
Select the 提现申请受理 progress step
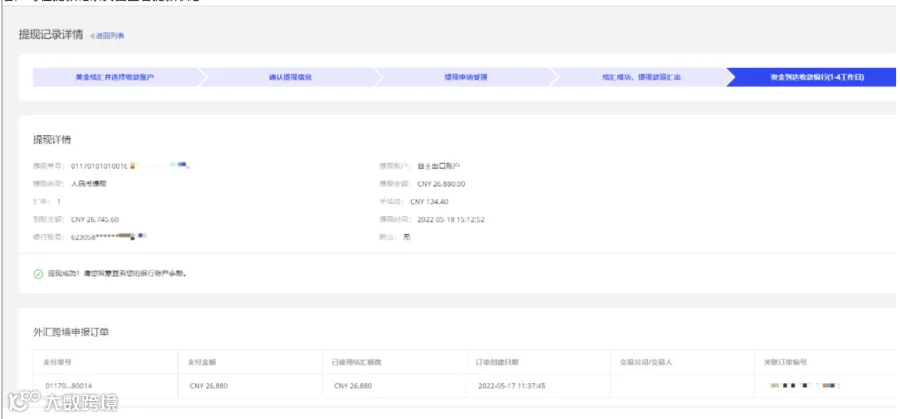point(465,77)
